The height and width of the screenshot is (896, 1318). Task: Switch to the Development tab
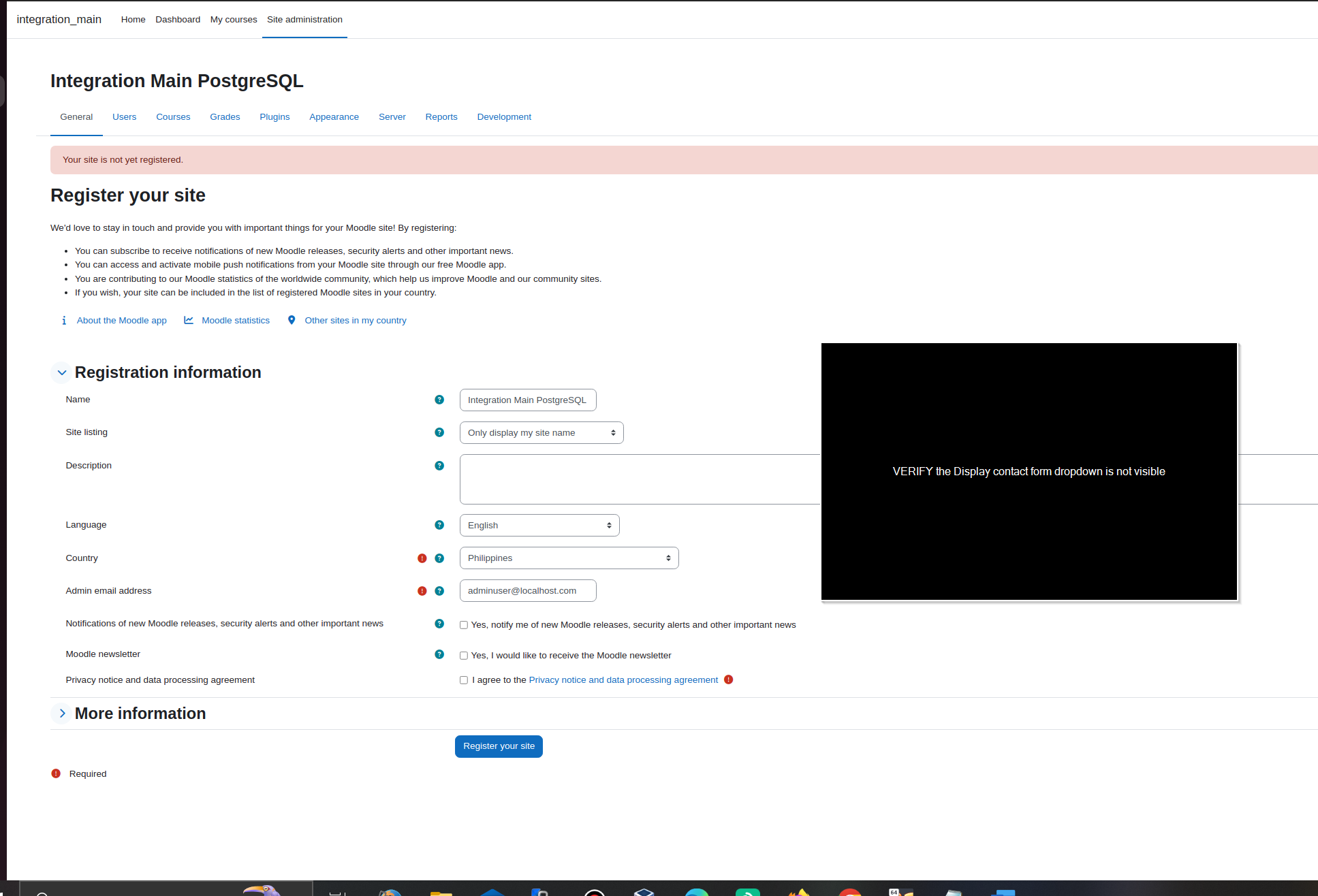tap(504, 117)
